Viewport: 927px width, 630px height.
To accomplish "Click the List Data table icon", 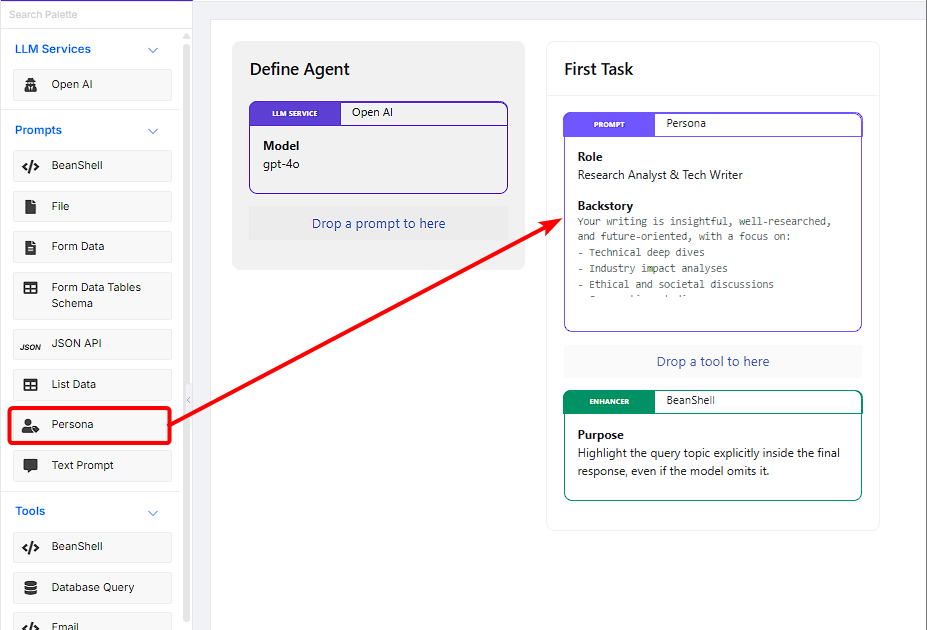I will pos(31,384).
